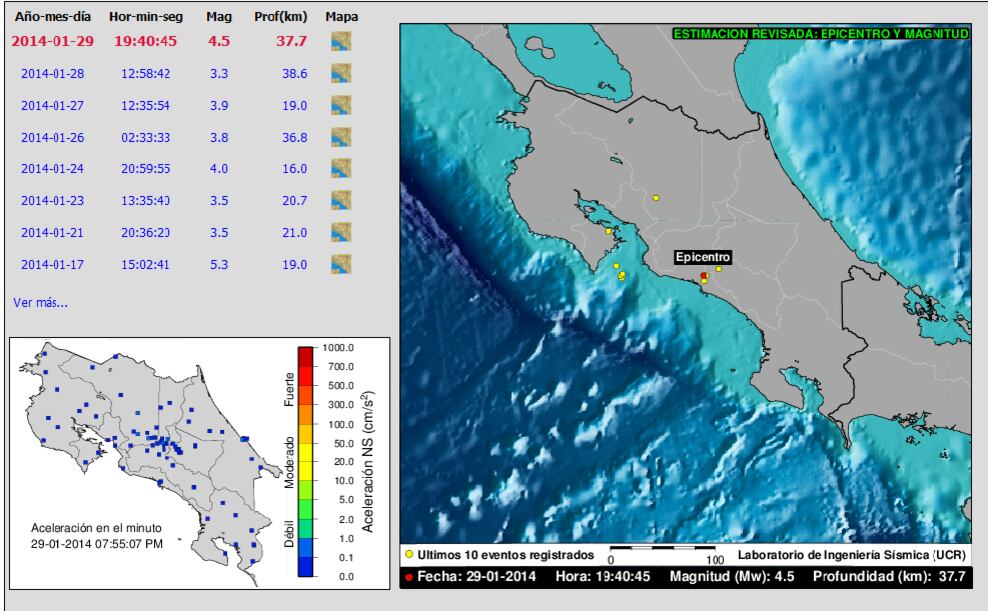View map for the 2014-01-21 event

point(342,232)
